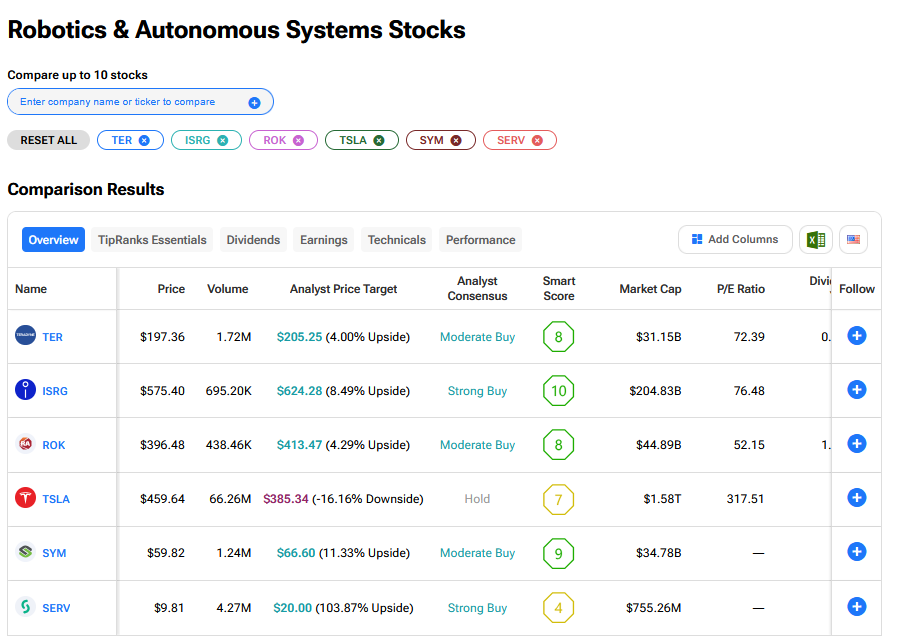The height and width of the screenshot is (642, 897).
Task: Sort table by Market Cap column header
Action: point(650,289)
